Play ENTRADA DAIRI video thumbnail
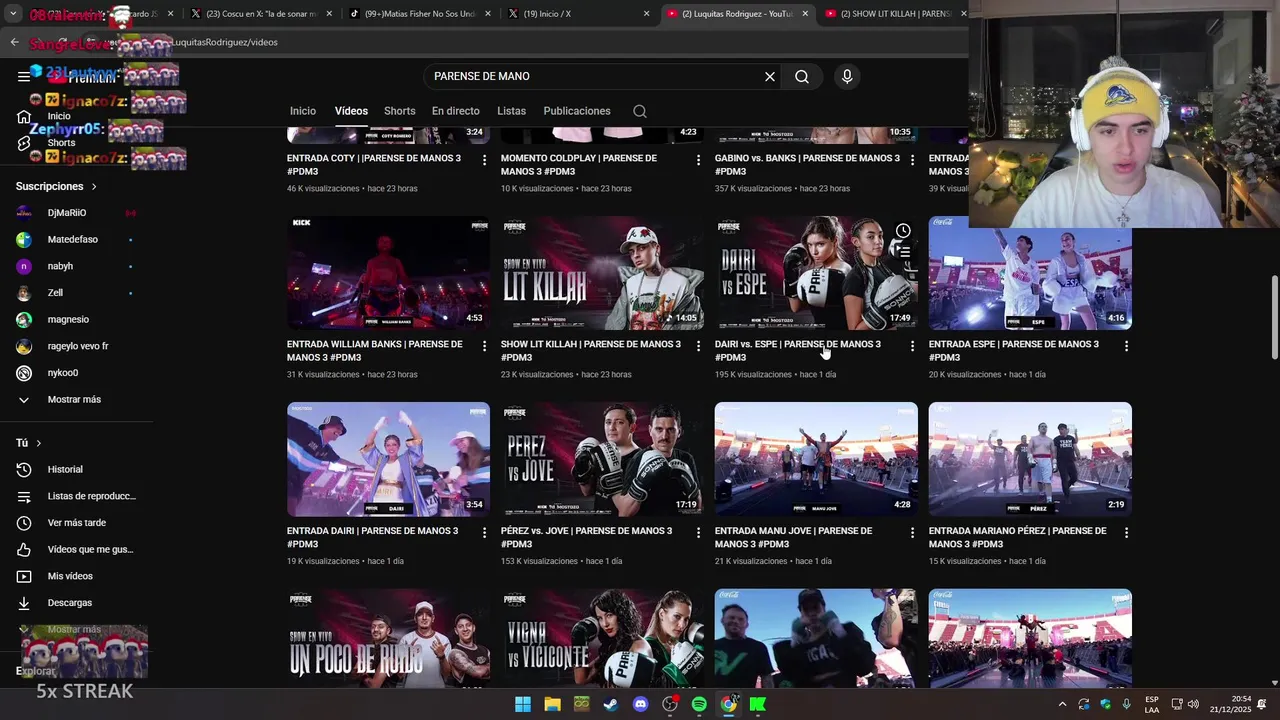 [x=388, y=459]
